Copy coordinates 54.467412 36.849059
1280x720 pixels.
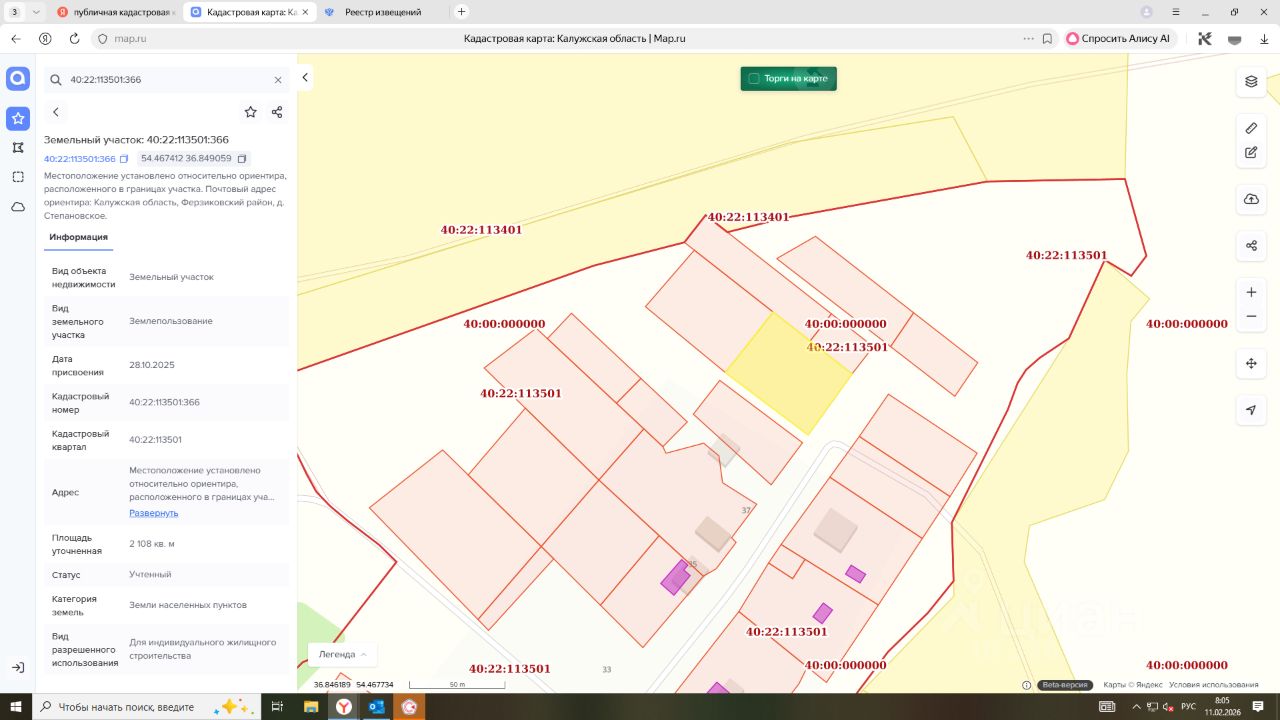click(242, 158)
